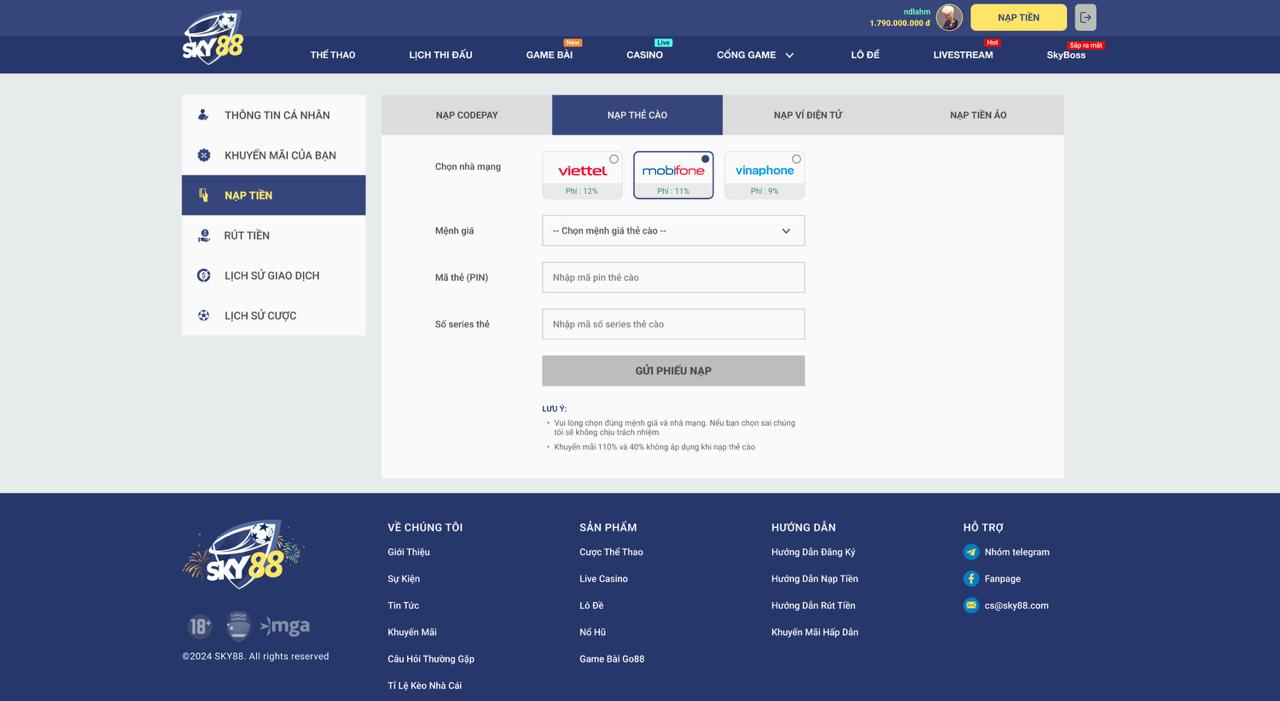Click the card PIN input field
This screenshot has width=1280, height=701.
coord(673,277)
